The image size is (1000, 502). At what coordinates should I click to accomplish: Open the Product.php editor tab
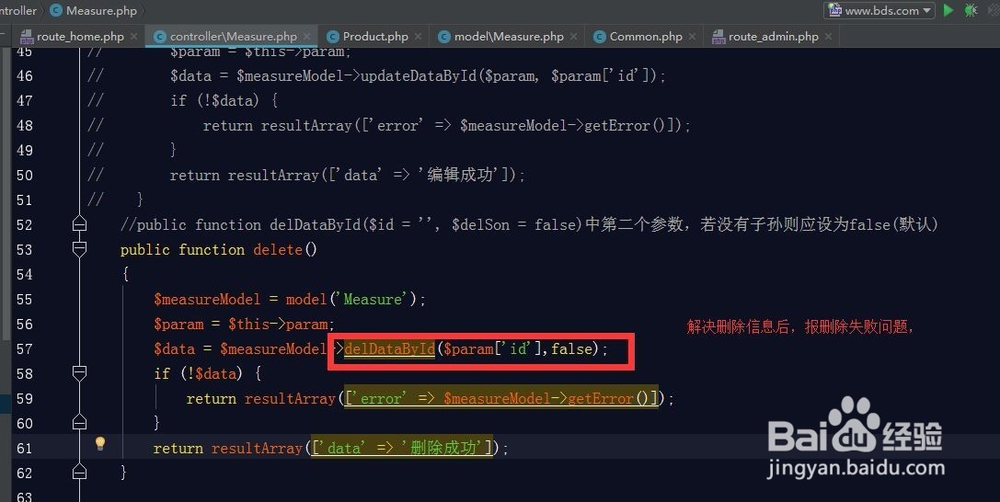[x=375, y=36]
